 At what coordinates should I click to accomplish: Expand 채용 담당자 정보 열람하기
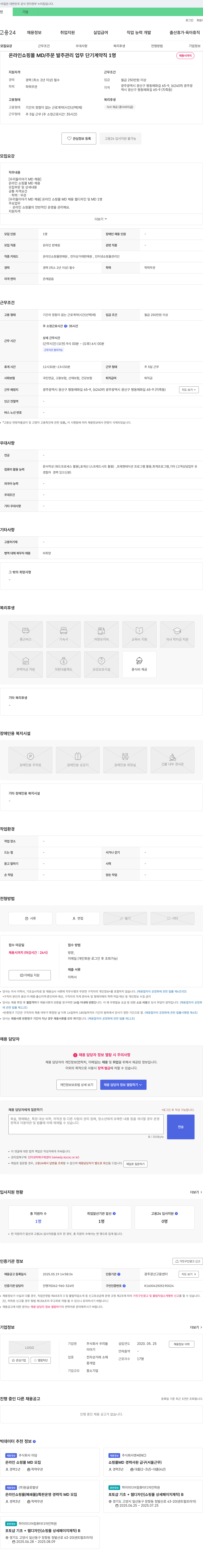(123, 1085)
